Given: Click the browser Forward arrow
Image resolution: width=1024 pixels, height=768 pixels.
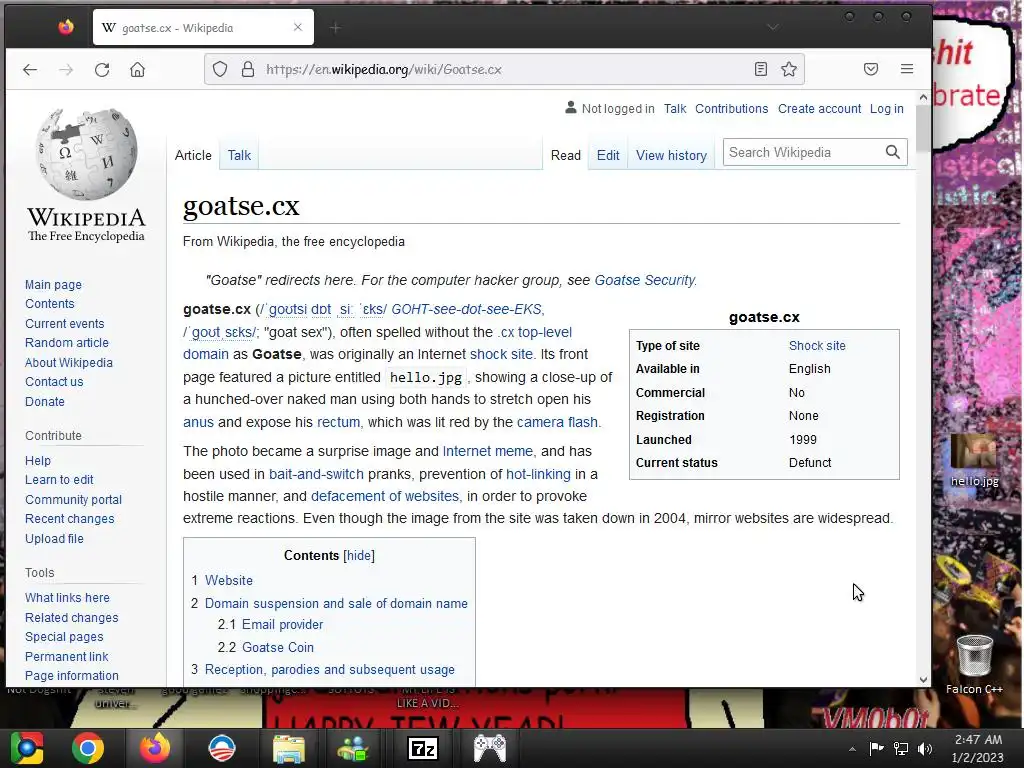Looking at the screenshot, I should [x=66, y=69].
